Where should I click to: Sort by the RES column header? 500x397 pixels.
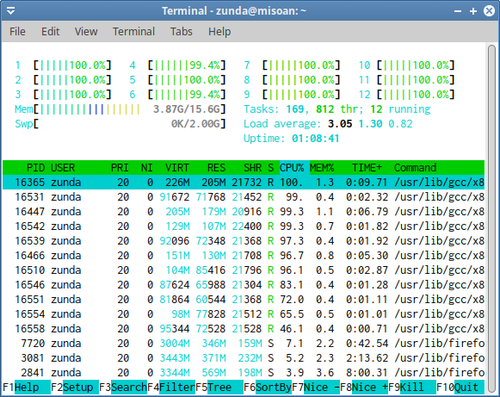click(x=216, y=168)
